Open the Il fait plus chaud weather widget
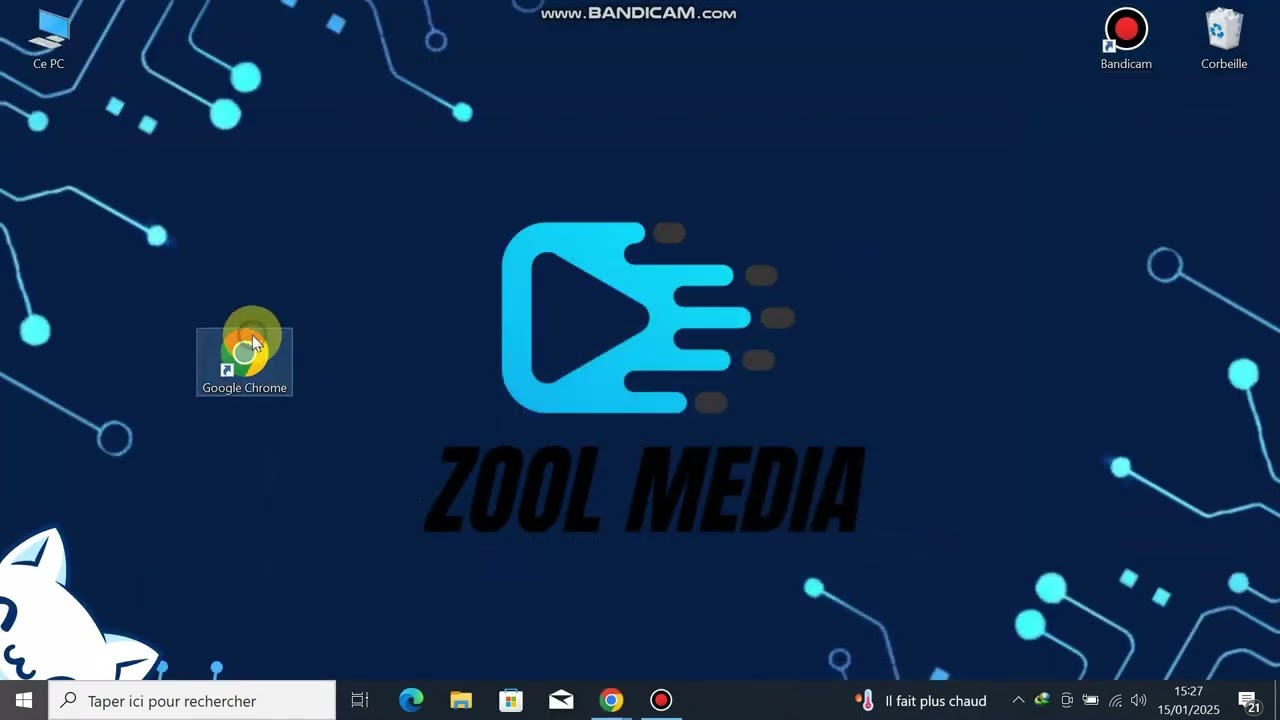 pos(921,700)
